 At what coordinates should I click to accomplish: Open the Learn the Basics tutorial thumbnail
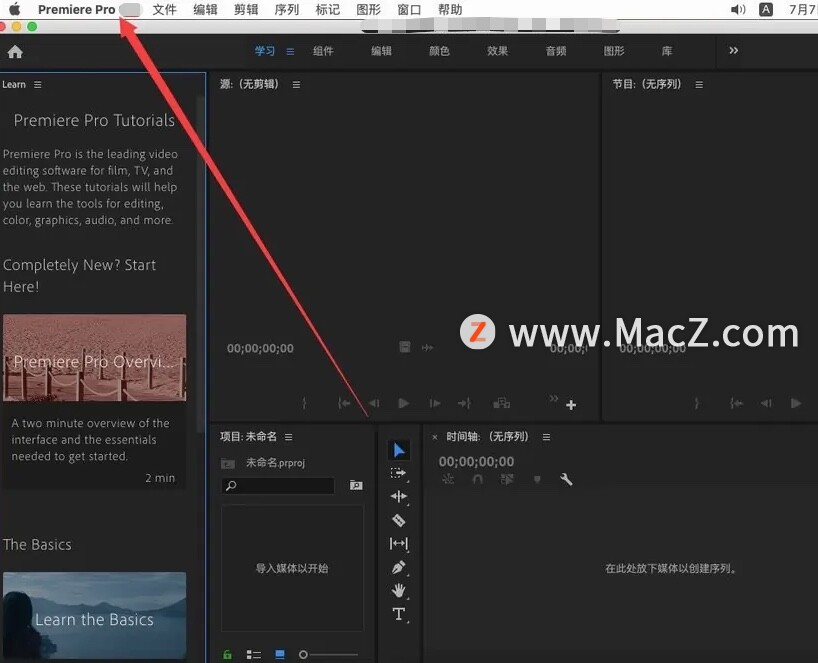coord(94,615)
